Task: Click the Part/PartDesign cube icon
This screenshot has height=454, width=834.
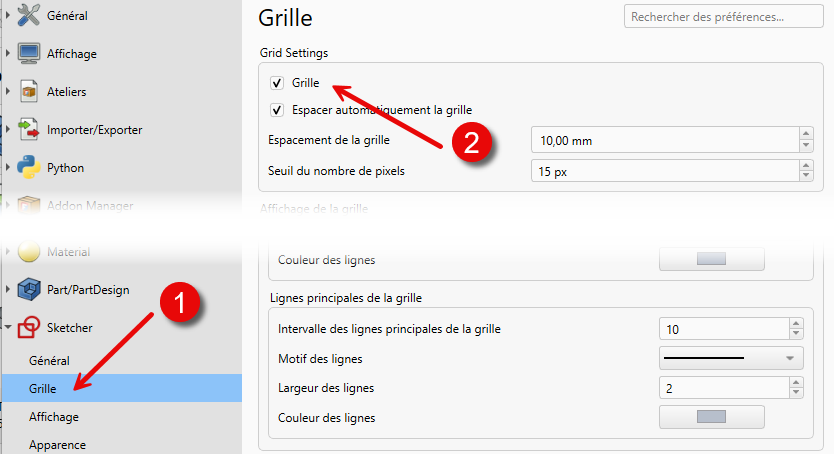Action: coord(28,290)
